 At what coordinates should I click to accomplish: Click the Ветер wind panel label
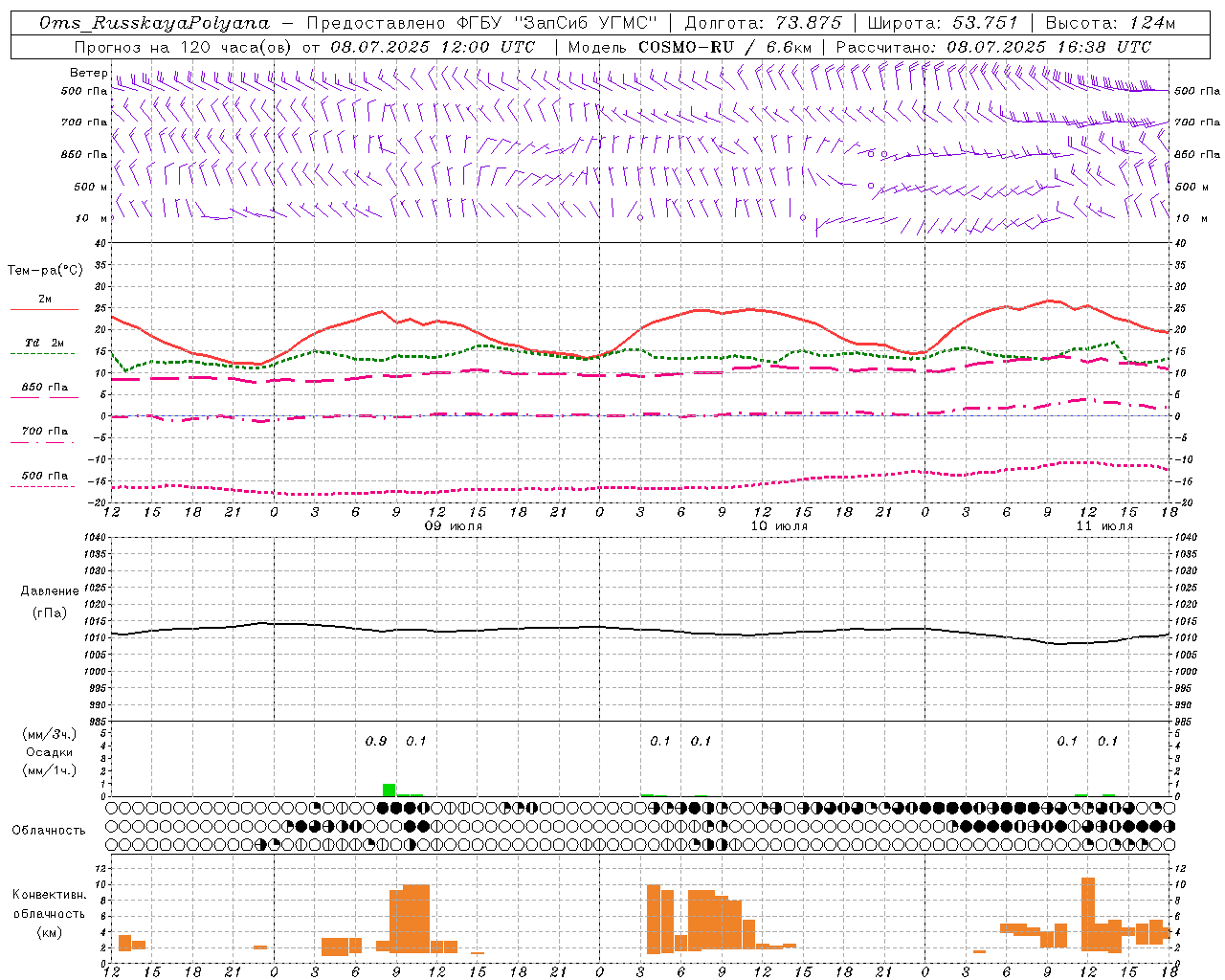[x=88, y=73]
